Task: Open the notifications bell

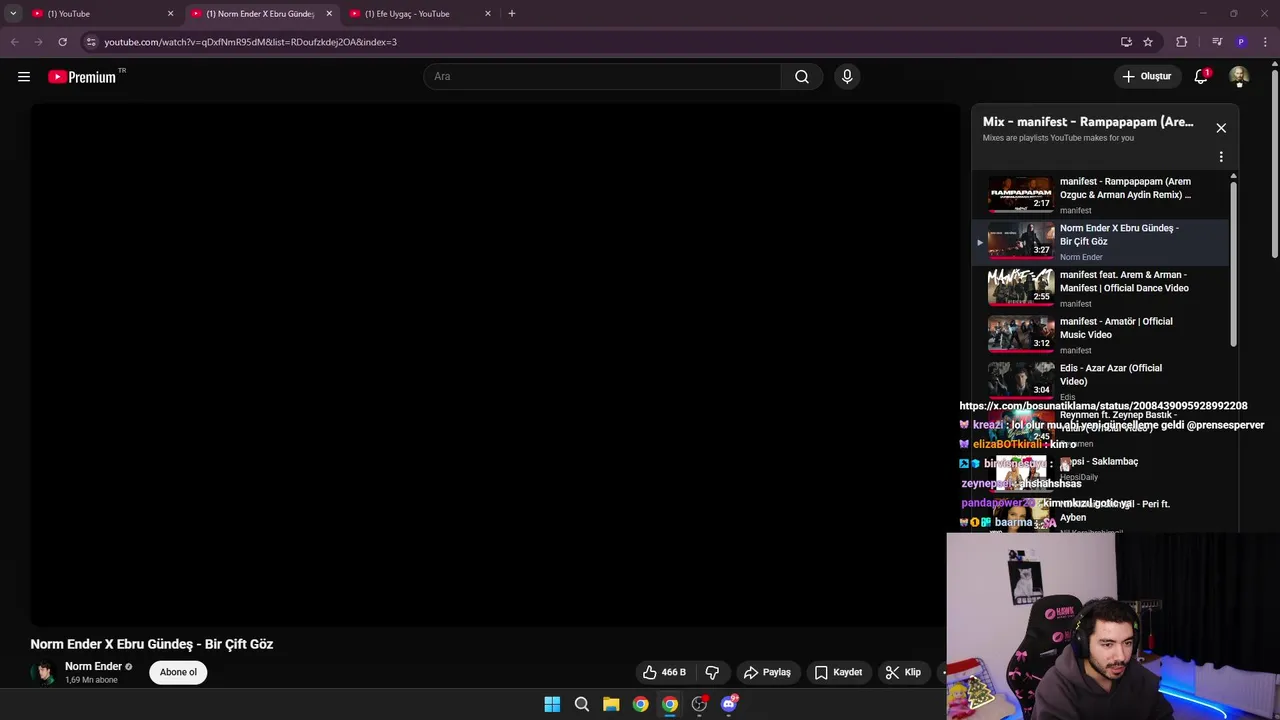Action: click(1201, 77)
